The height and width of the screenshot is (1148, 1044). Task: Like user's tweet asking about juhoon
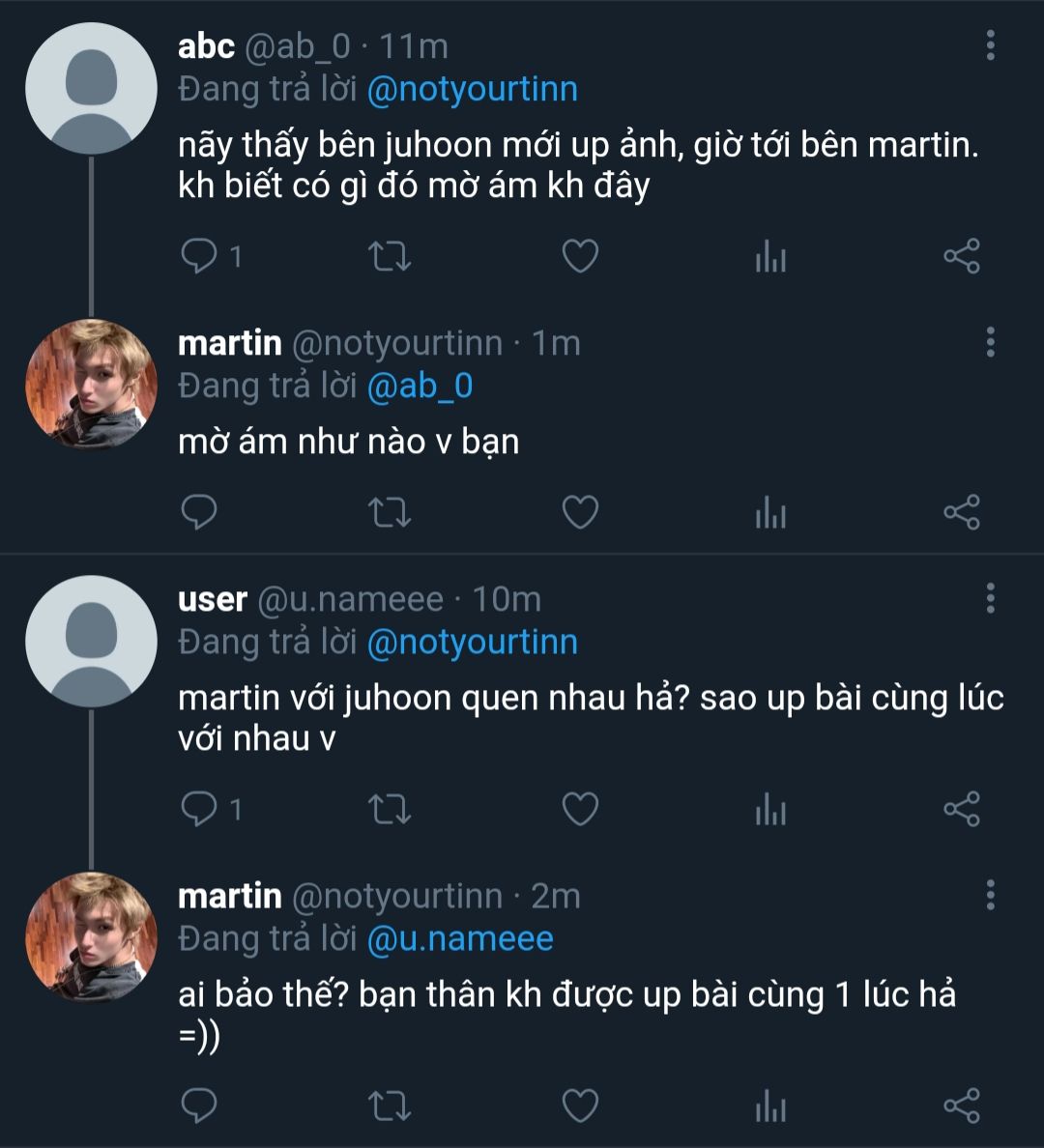click(x=580, y=809)
